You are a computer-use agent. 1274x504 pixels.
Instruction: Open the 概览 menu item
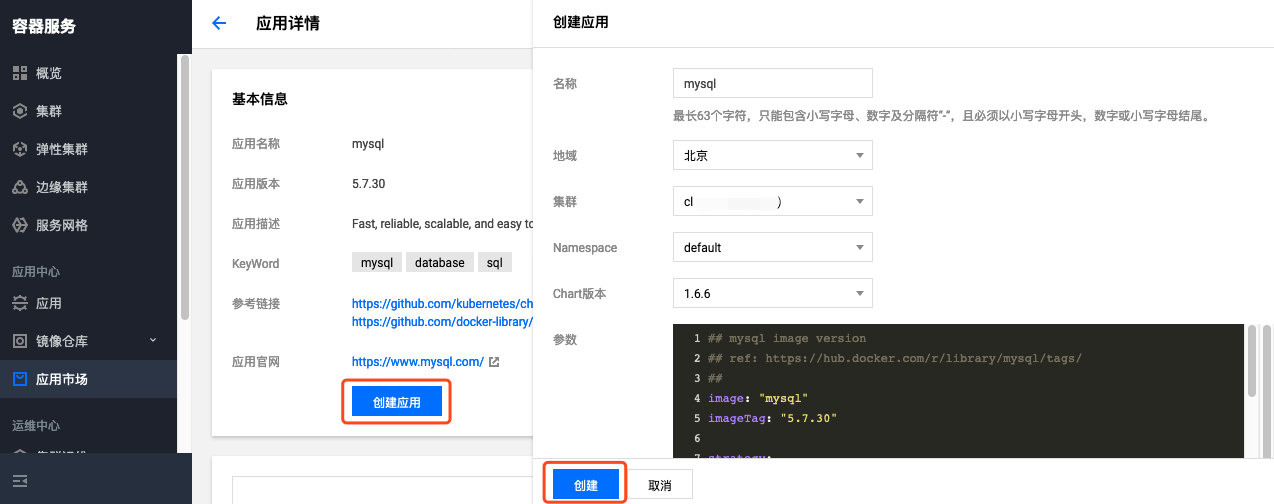tap(88, 73)
